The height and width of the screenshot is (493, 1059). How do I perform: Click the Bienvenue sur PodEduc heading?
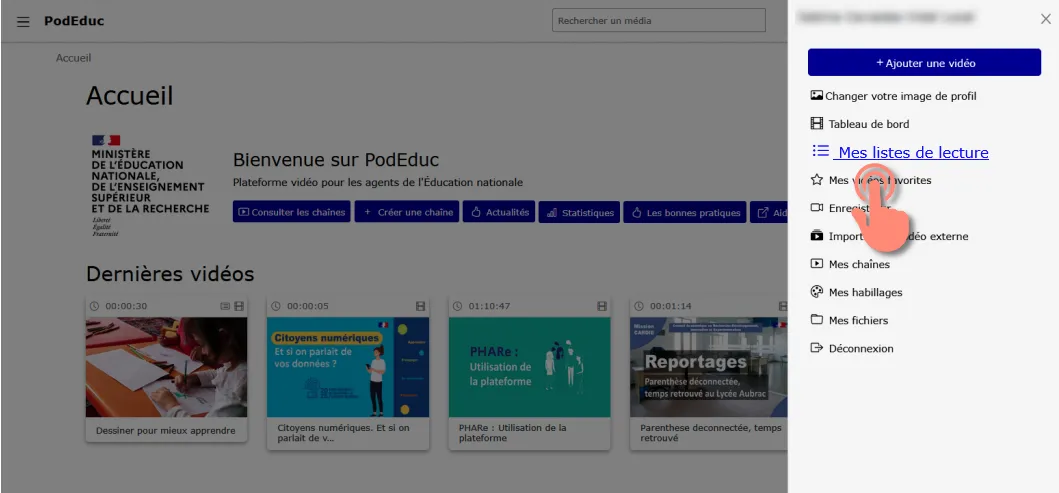pyautogui.click(x=336, y=160)
